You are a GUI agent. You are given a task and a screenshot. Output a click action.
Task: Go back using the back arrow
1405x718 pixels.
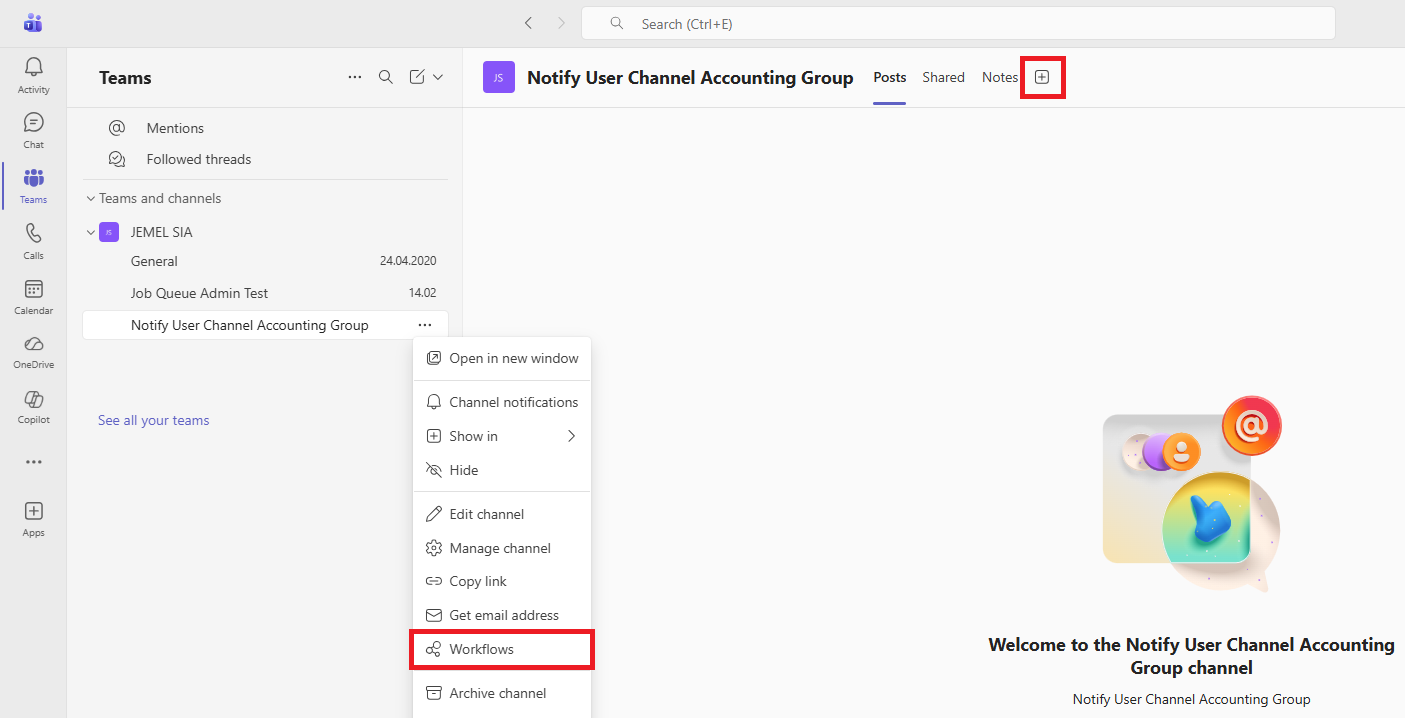(x=528, y=23)
